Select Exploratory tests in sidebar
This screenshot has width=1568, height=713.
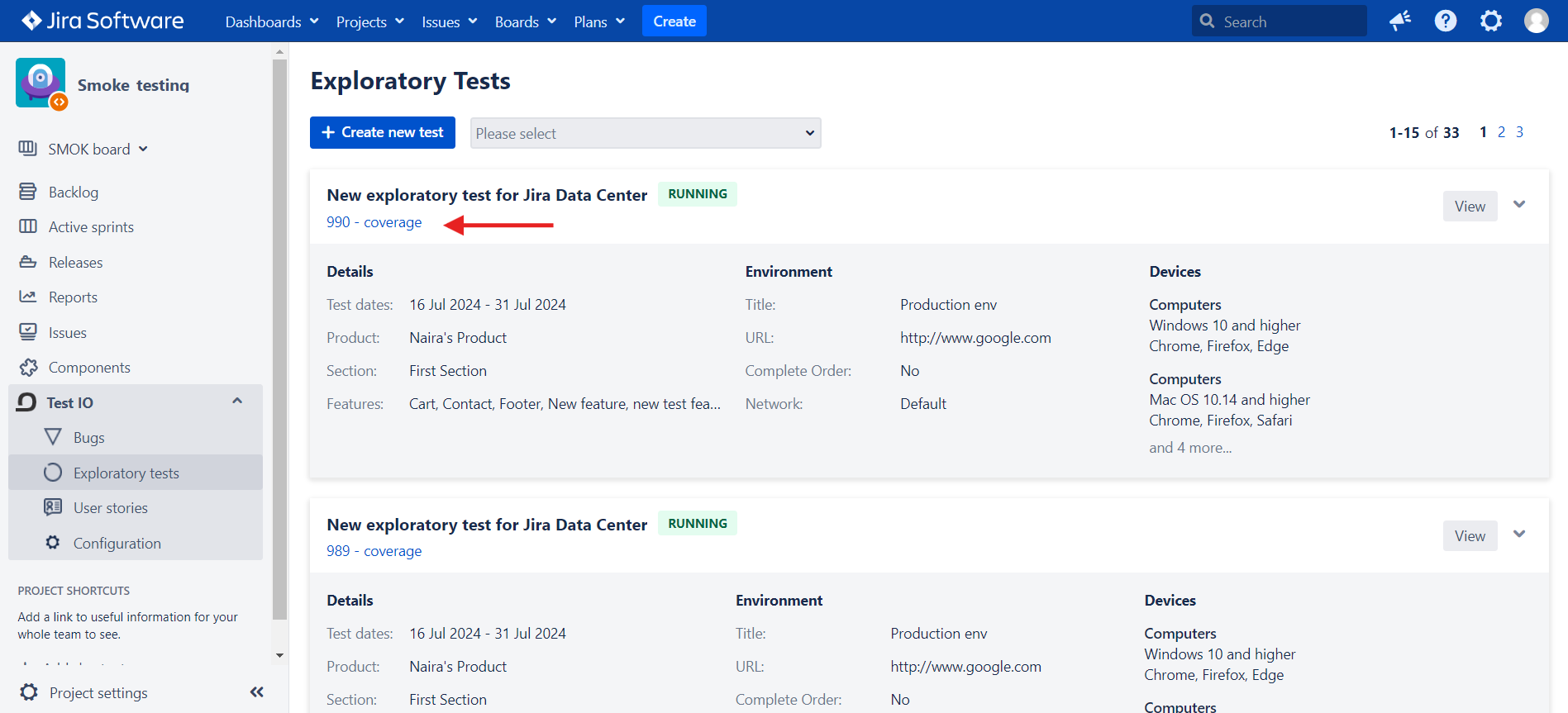[136, 473]
